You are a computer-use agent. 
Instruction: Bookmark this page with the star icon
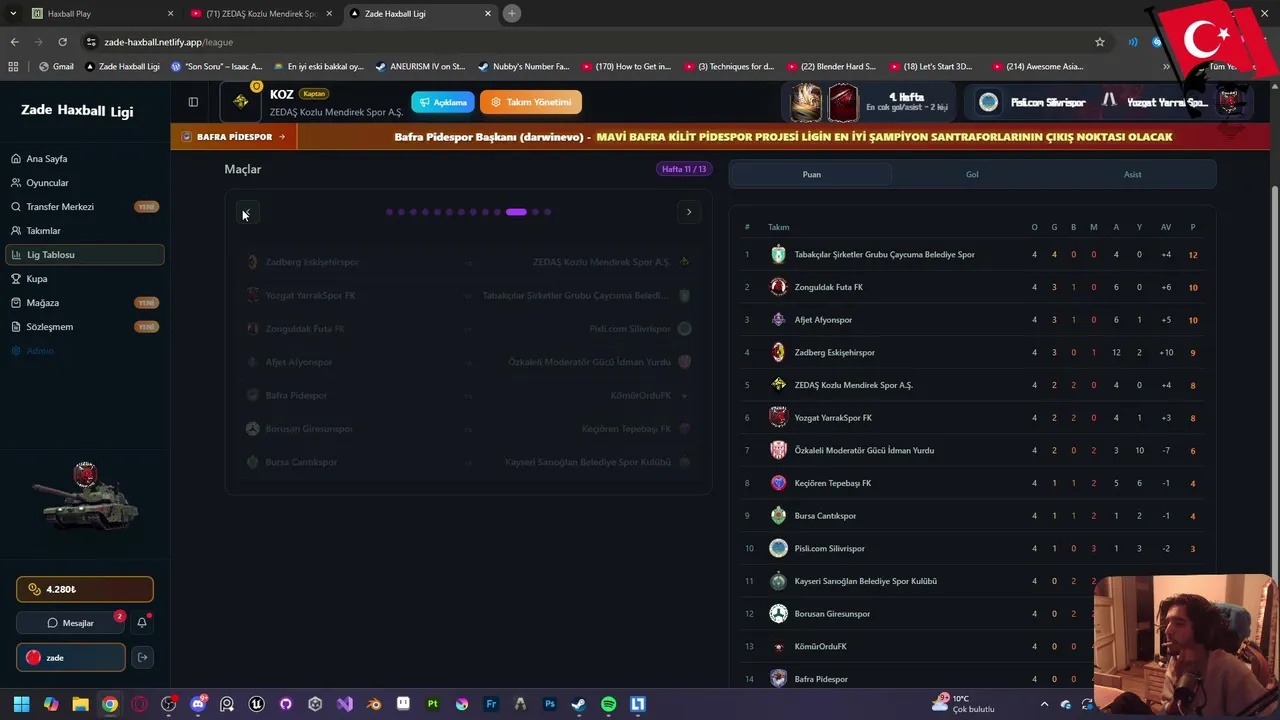point(1100,42)
